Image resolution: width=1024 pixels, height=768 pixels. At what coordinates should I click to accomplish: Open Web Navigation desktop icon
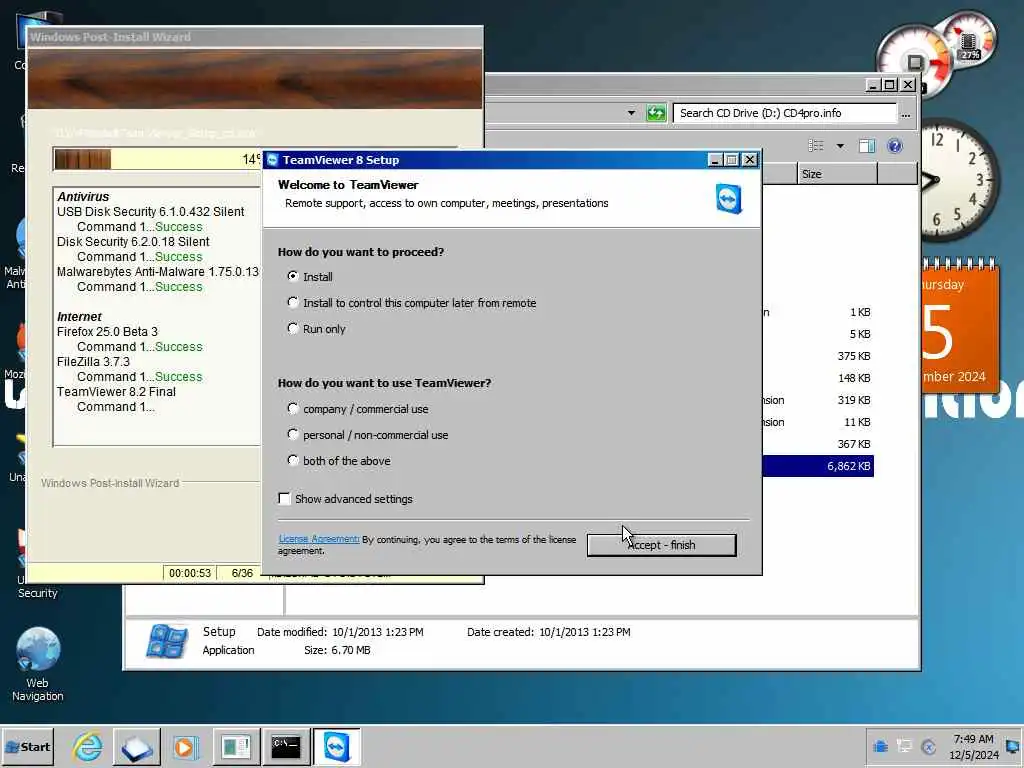coord(37,664)
